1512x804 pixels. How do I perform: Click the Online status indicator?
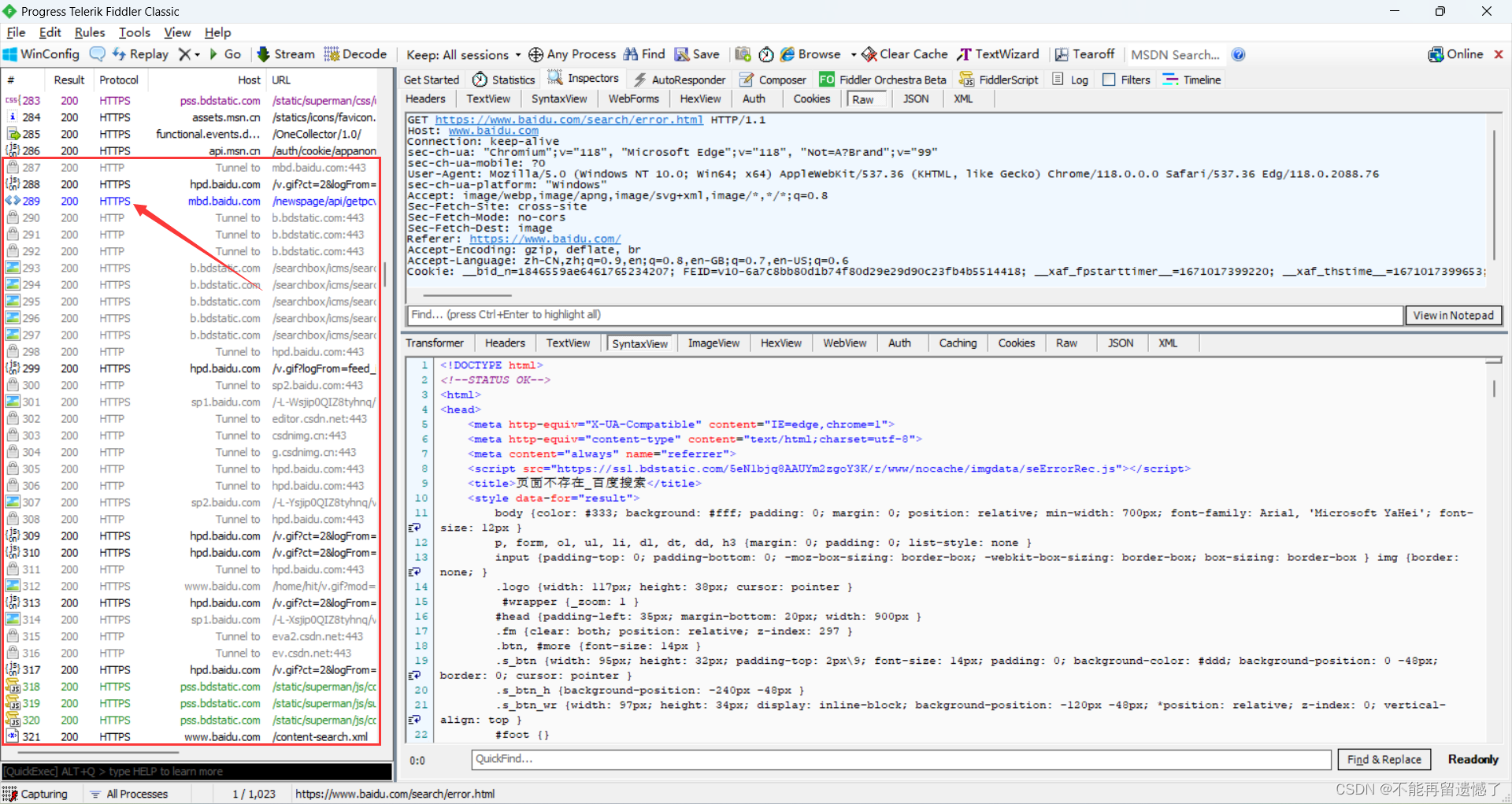pyautogui.click(x=1455, y=54)
